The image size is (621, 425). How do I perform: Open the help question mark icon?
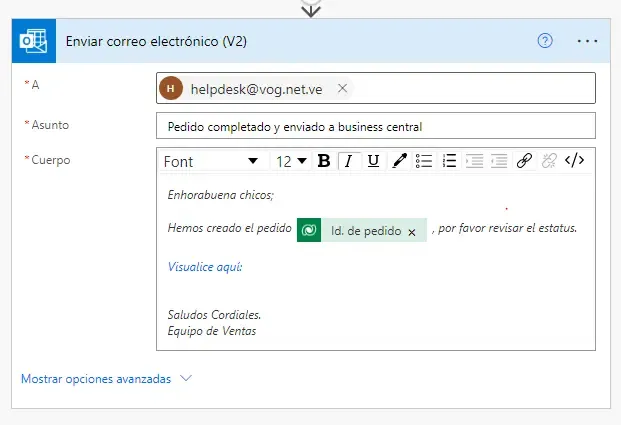point(545,41)
